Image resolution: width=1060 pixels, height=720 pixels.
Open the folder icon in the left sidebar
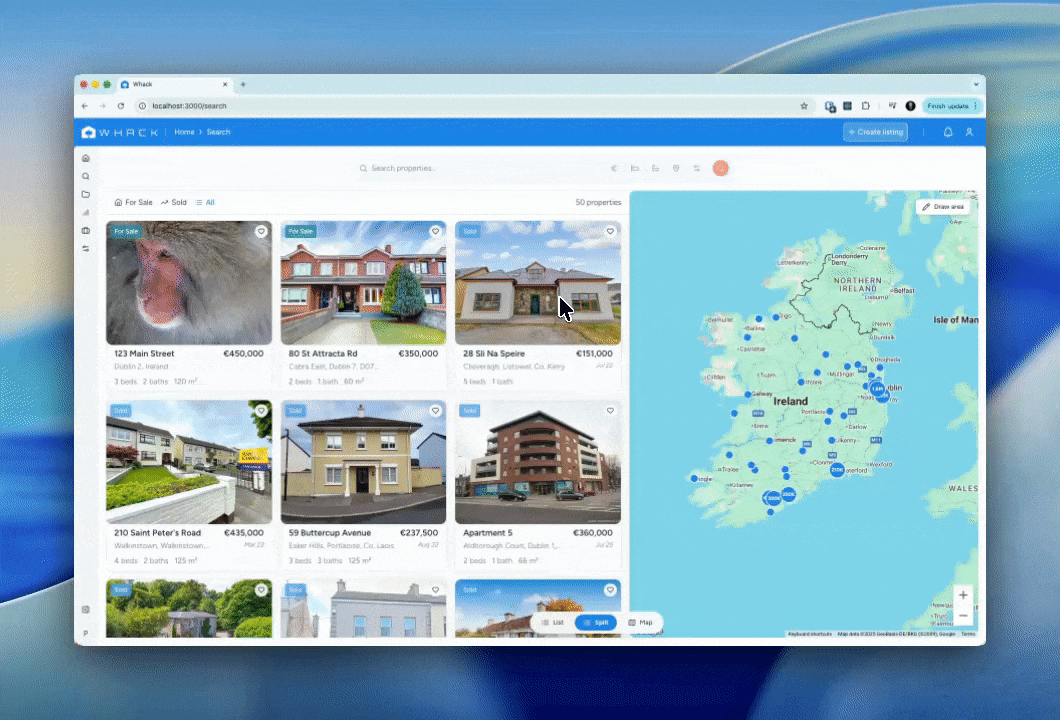(x=86, y=195)
